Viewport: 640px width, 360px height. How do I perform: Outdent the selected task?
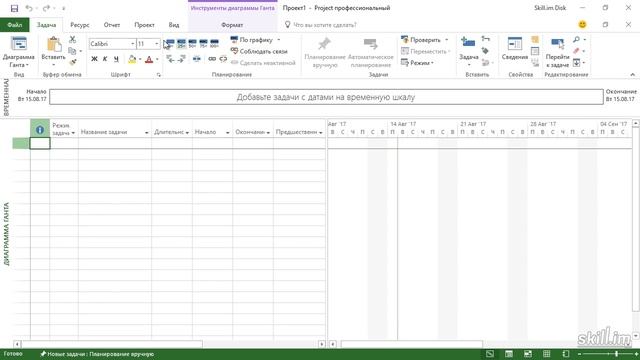(x=170, y=59)
